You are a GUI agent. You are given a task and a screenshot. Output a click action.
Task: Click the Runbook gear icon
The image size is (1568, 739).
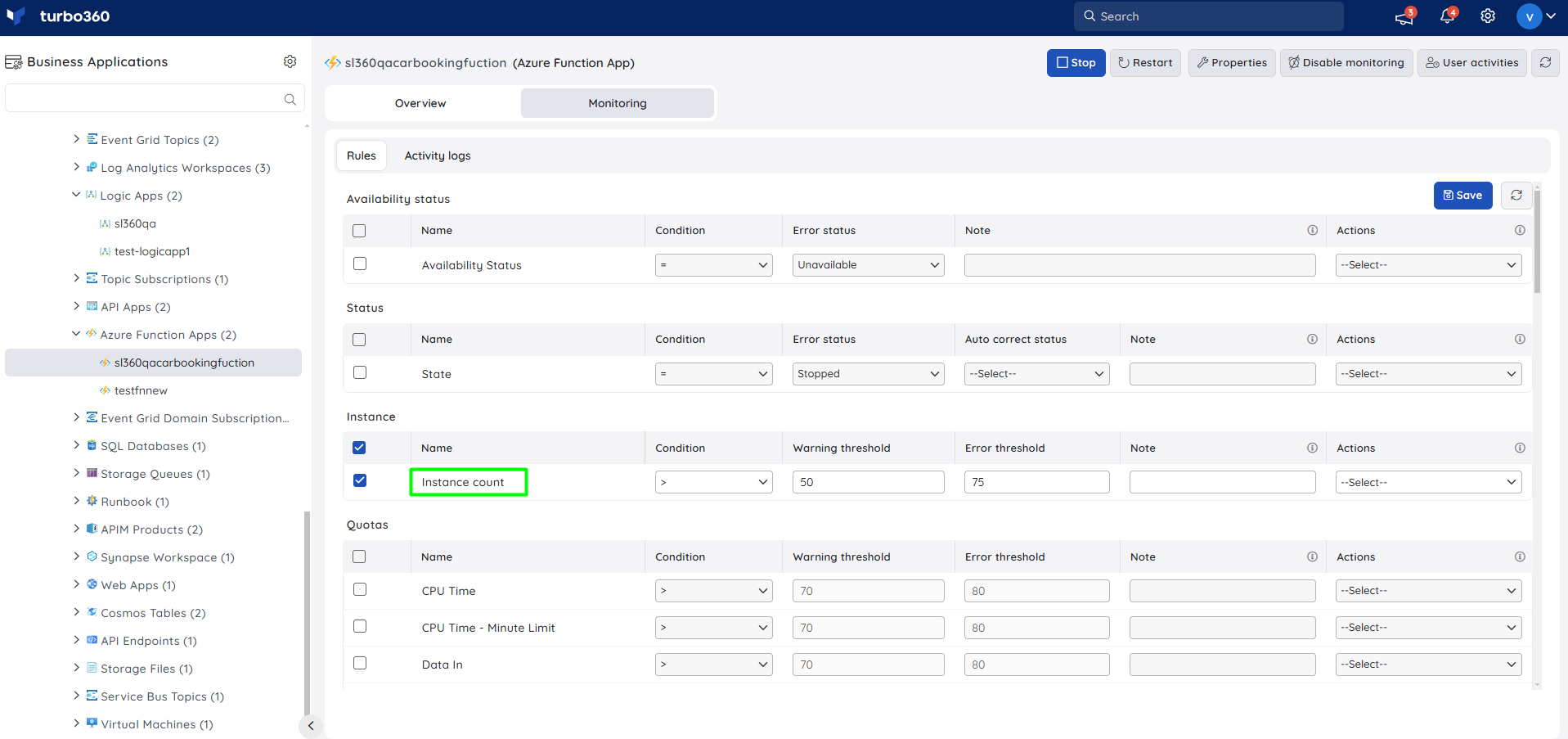(x=92, y=501)
